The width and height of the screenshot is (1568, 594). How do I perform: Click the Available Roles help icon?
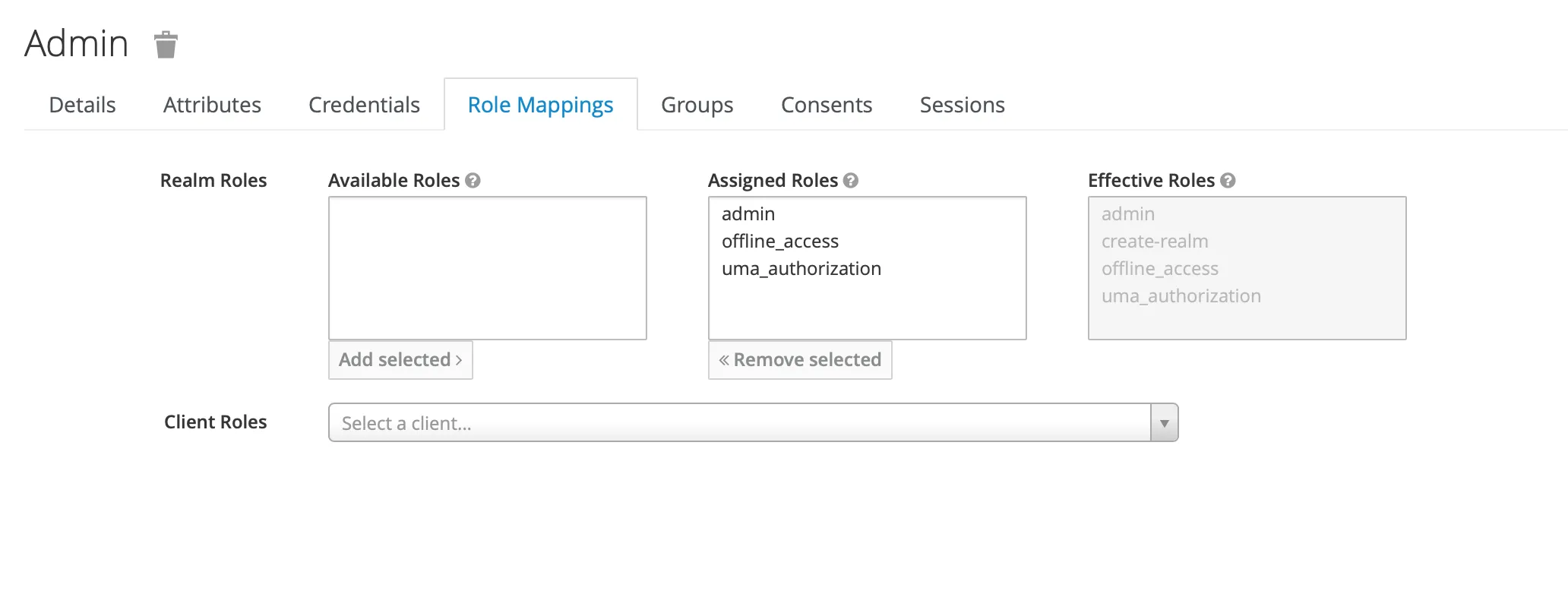click(473, 181)
